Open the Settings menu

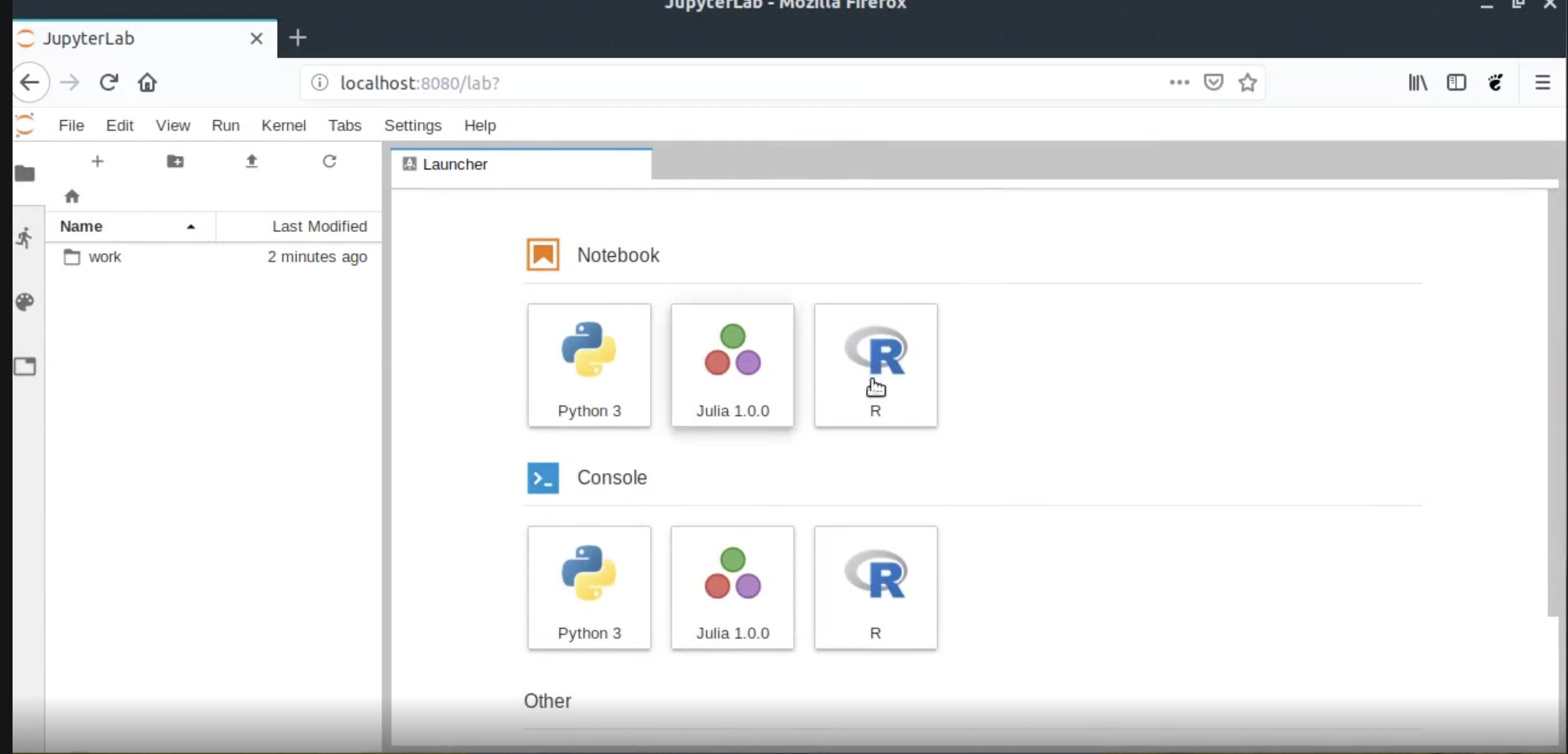[413, 125]
